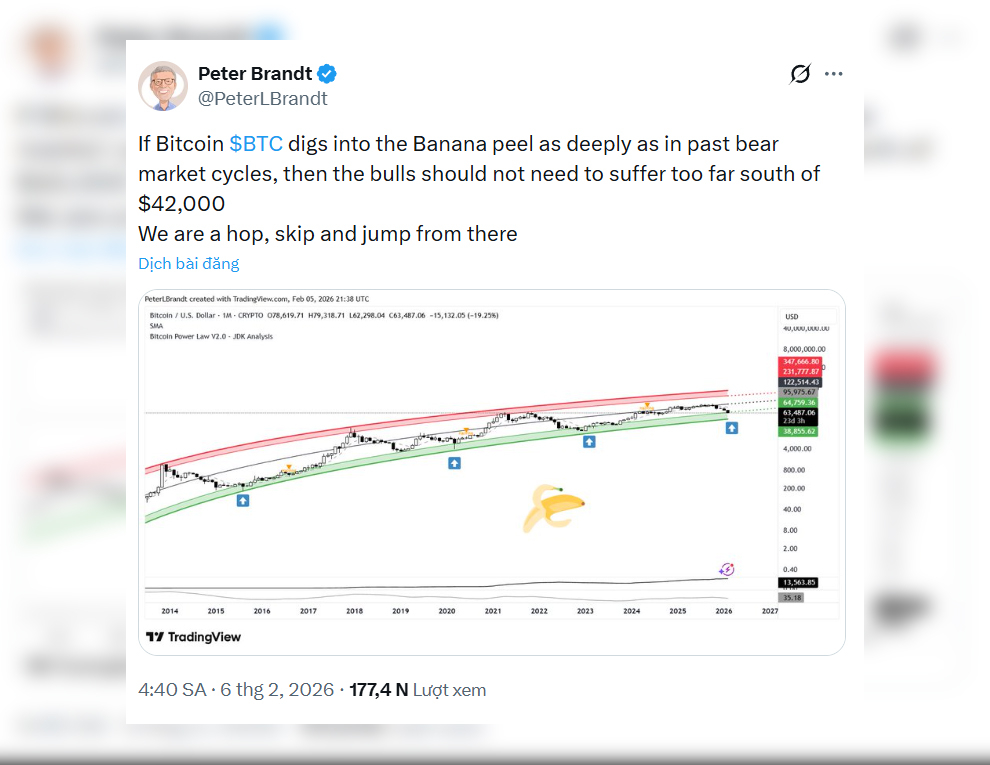Click blue up-arrow marker near 2023
This screenshot has width=990, height=765.
pyautogui.click(x=589, y=440)
